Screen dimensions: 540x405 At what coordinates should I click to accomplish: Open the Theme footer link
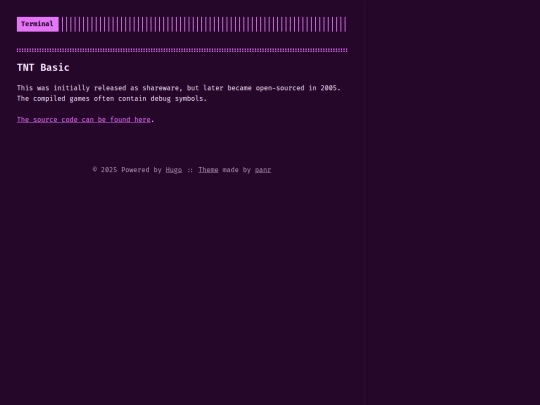(208, 170)
